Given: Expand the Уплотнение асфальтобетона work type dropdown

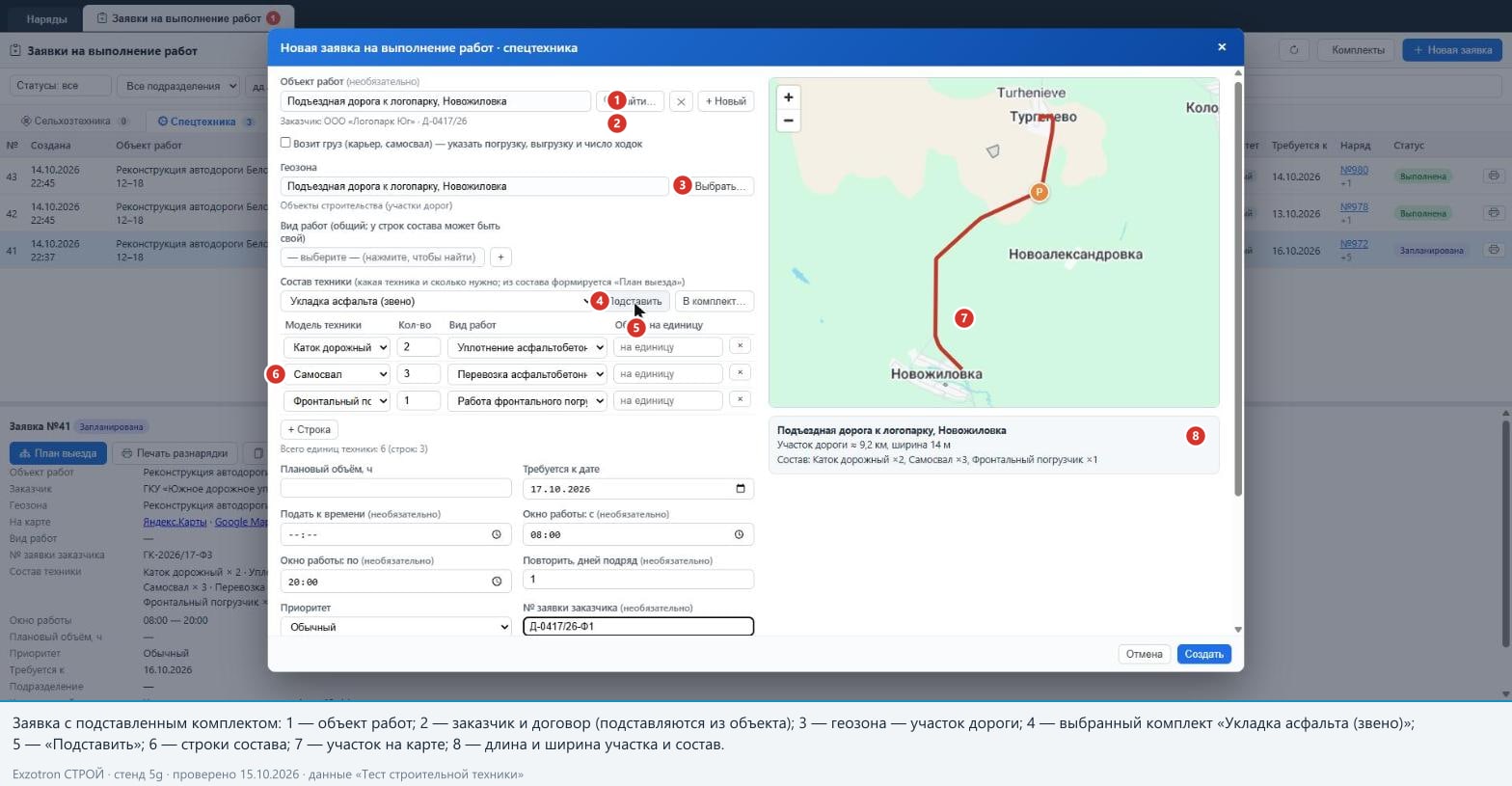Looking at the screenshot, I should (526, 347).
